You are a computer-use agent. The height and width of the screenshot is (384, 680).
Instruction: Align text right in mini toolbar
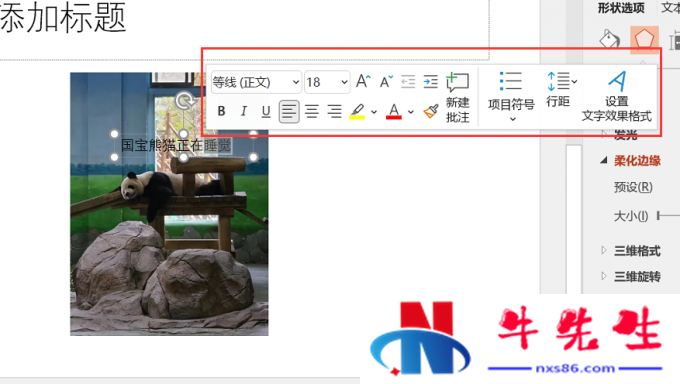(x=334, y=111)
